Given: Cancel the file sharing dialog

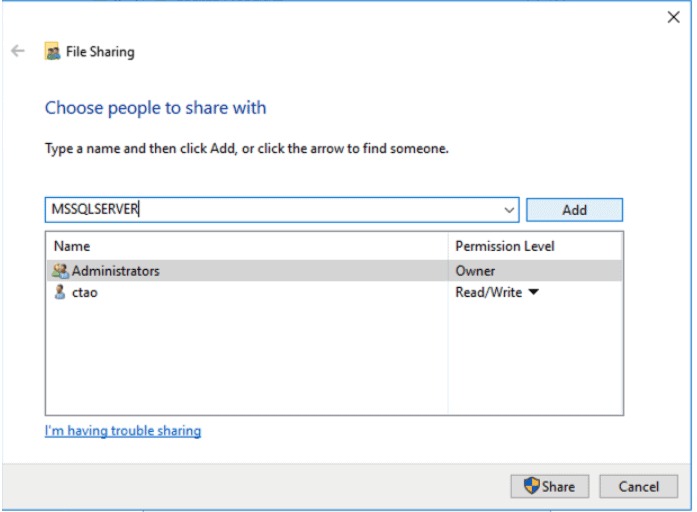Looking at the screenshot, I should (638, 487).
